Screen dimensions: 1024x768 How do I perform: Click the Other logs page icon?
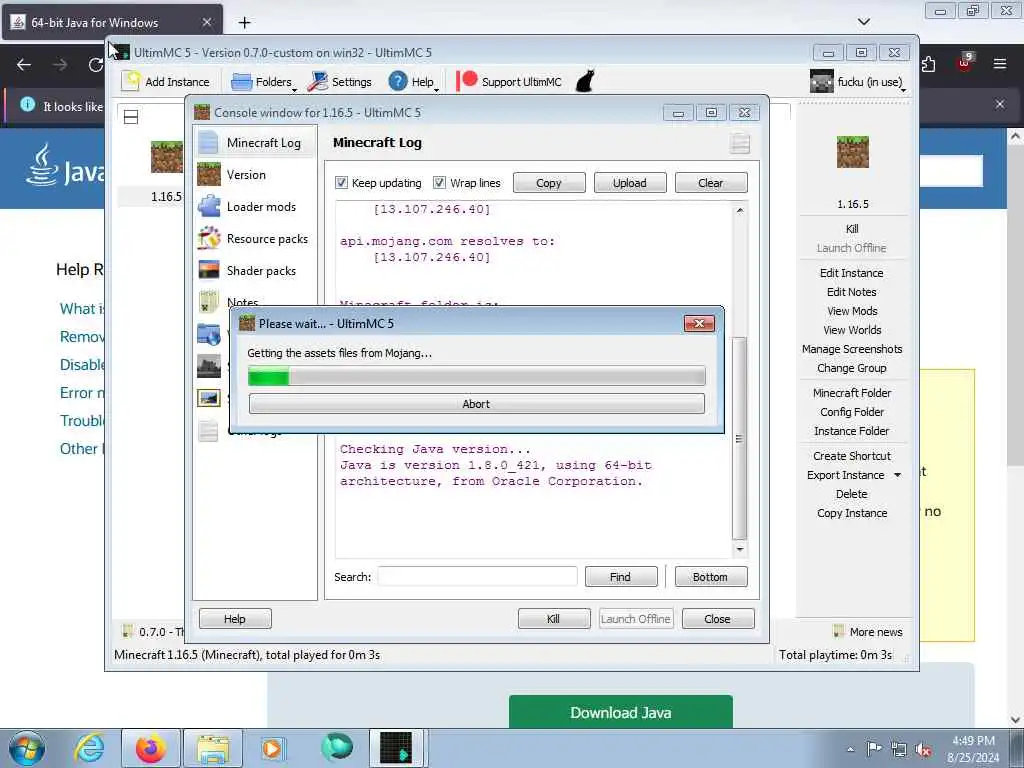coord(208,430)
